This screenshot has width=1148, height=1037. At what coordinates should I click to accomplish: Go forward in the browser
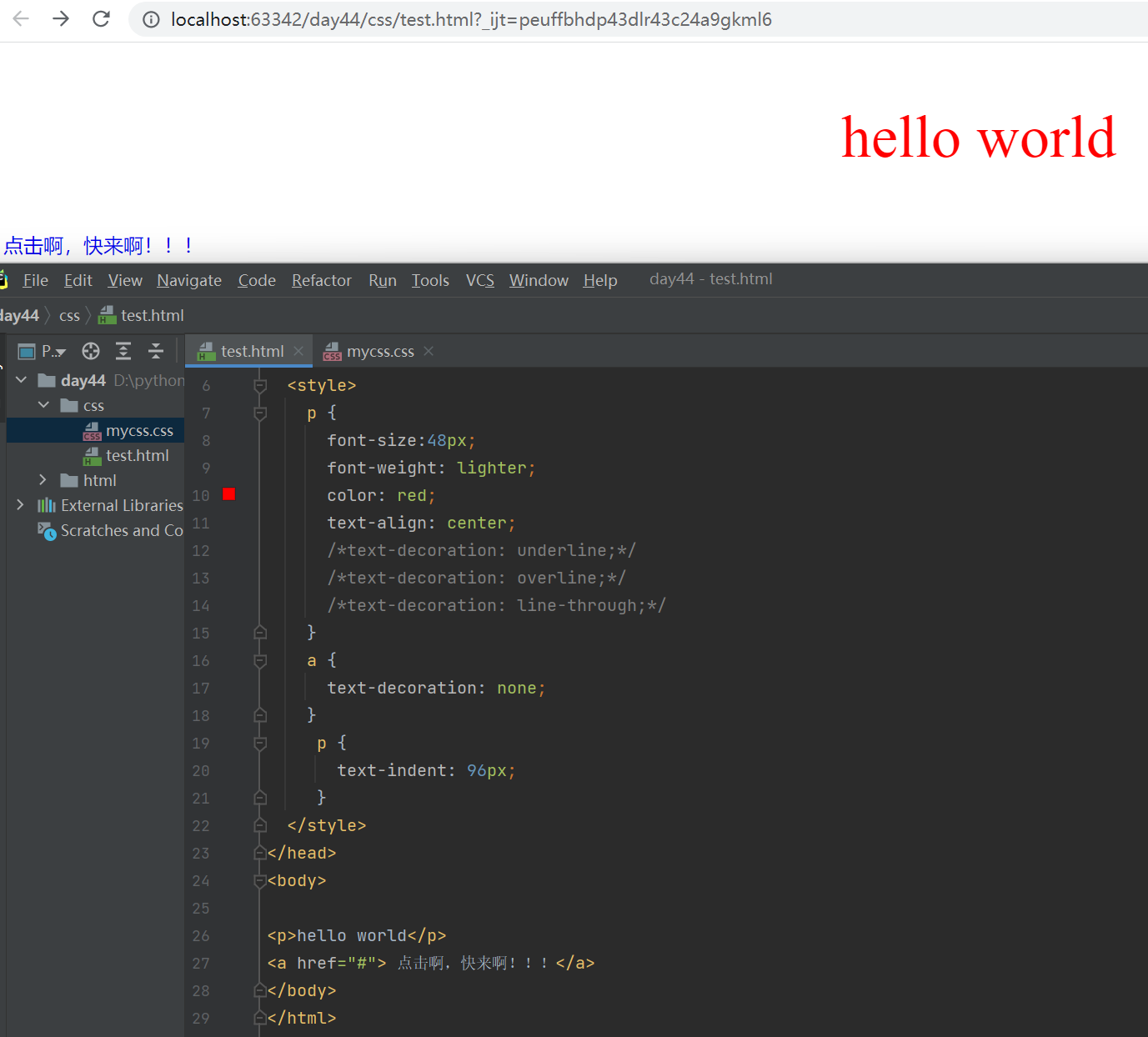(x=61, y=19)
